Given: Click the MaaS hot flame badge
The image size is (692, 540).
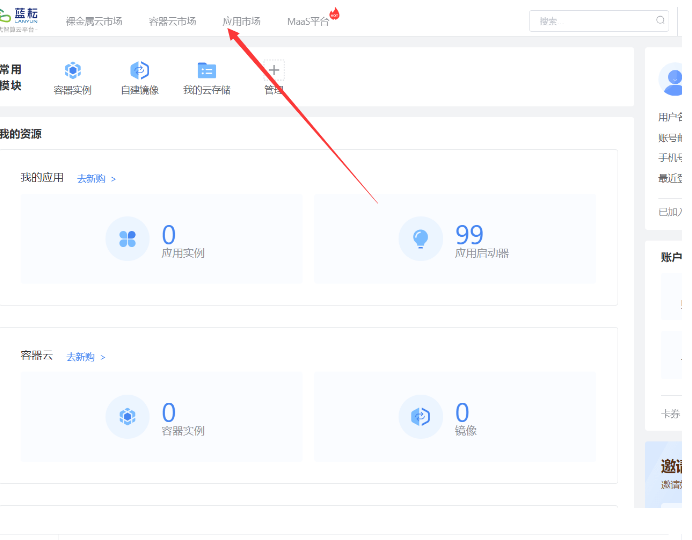Looking at the screenshot, I should pos(334,13).
